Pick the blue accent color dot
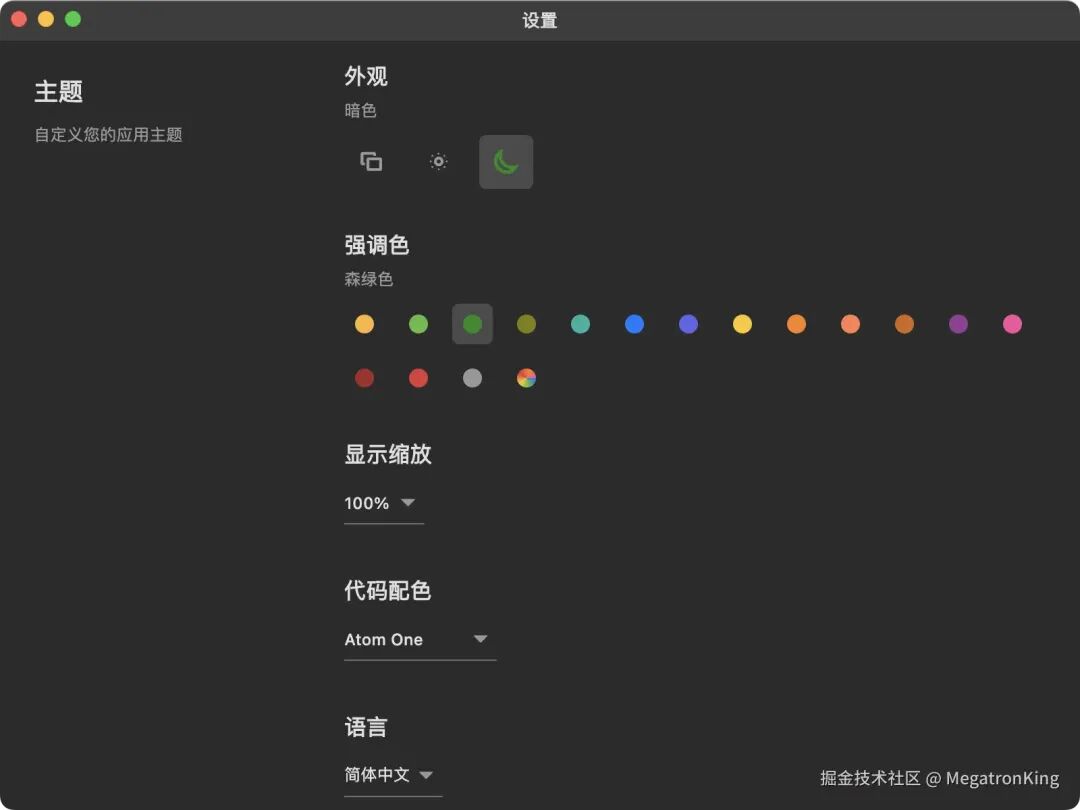The height and width of the screenshot is (810, 1080). (x=634, y=323)
